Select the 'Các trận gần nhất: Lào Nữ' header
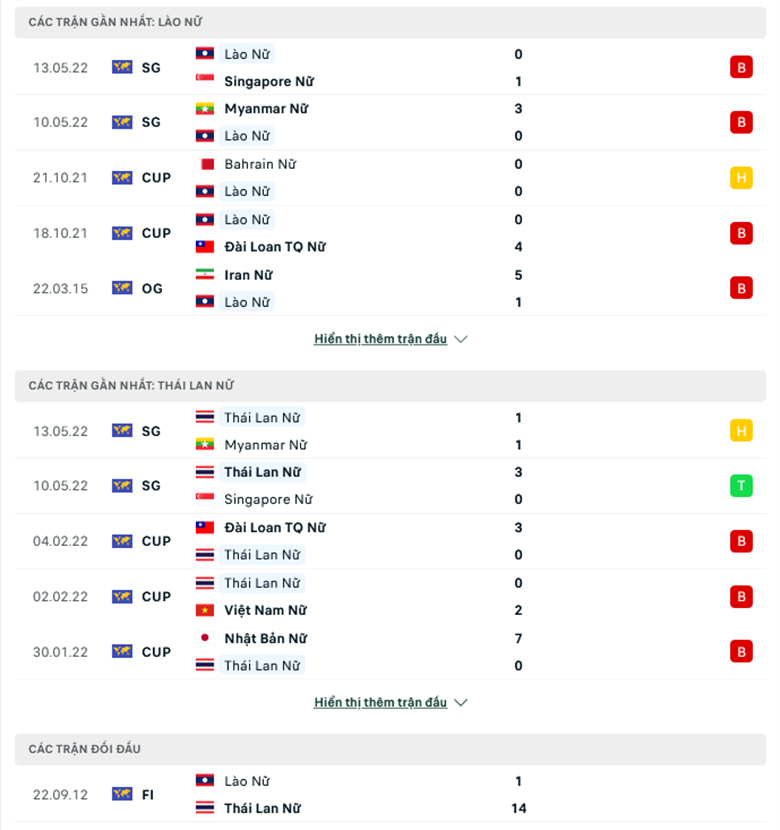The width and height of the screenshot is (780, 830). [x=390, y=22]
